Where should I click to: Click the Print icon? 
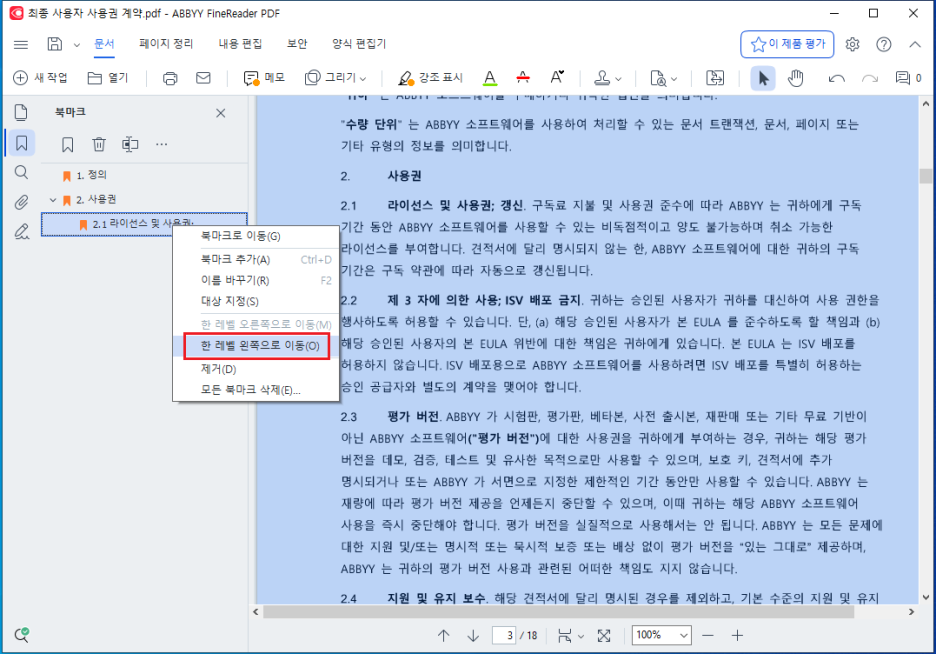click(170, 78)
